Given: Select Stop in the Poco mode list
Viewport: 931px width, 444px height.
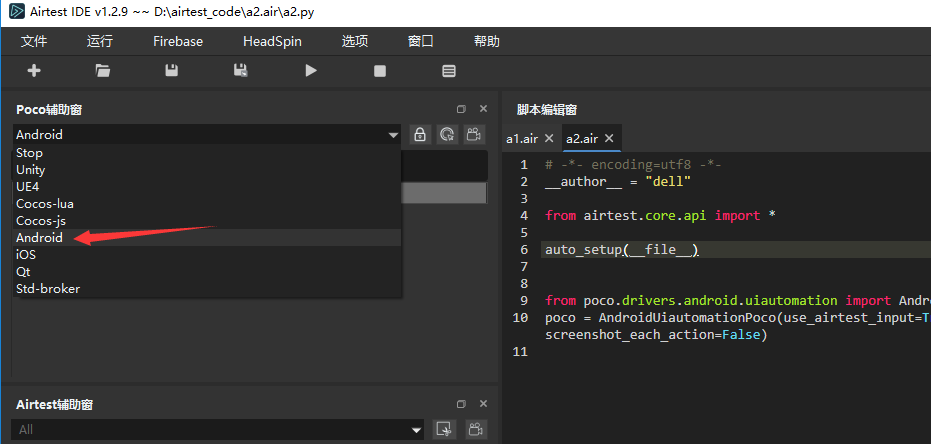Looking at the screenshot, I should click(x=207, y=153).
